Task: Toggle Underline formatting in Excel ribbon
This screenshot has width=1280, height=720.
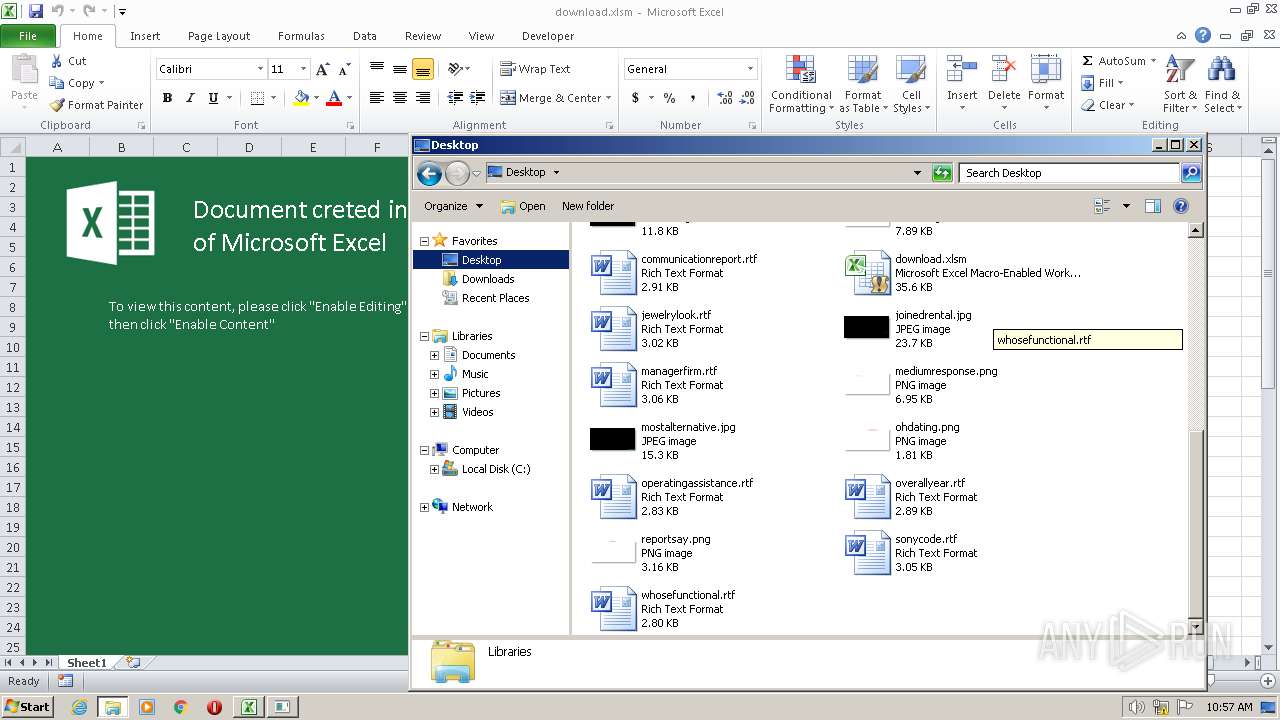Action: point(213,98)
